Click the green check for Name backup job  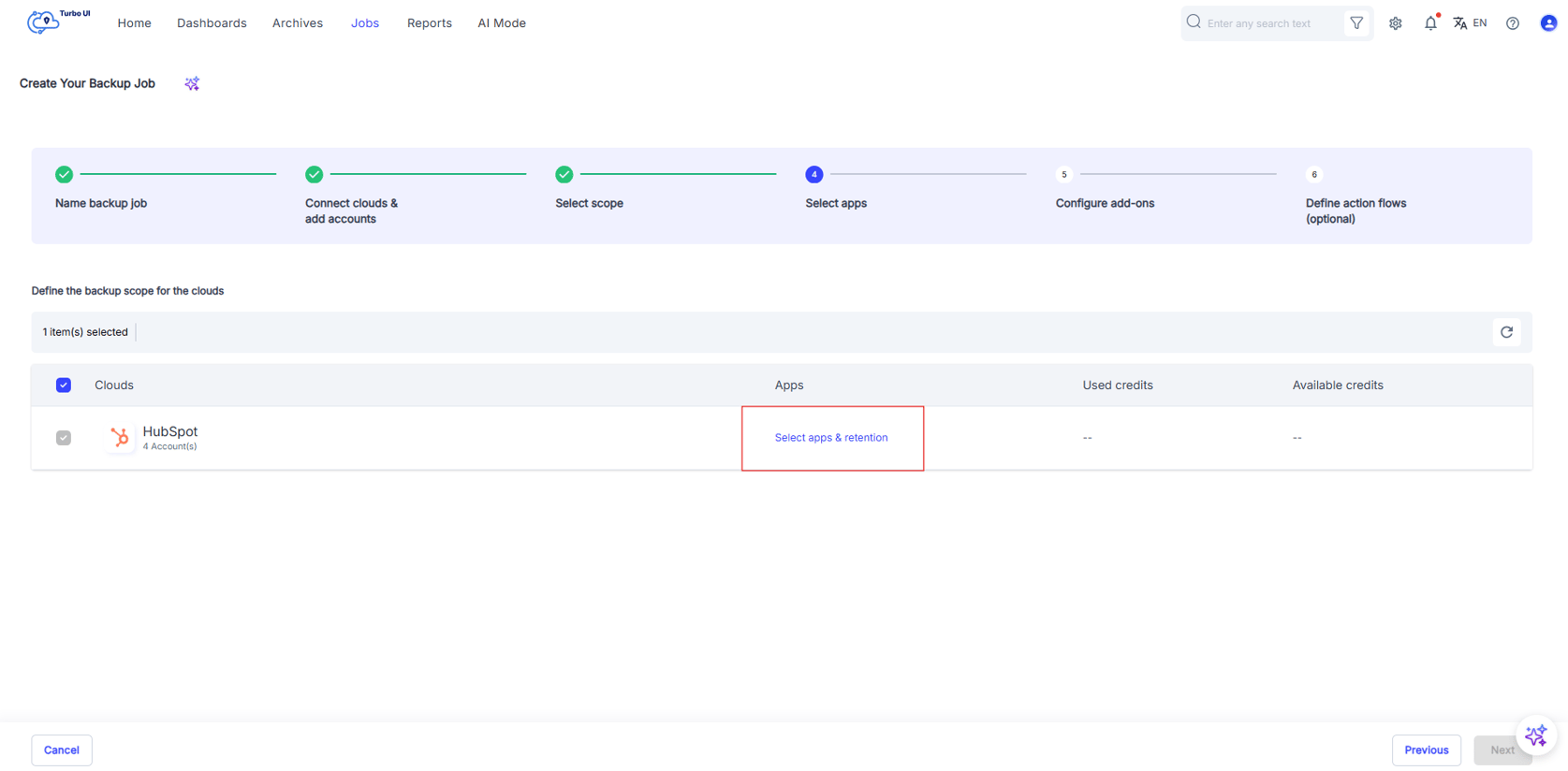(64, 174)
